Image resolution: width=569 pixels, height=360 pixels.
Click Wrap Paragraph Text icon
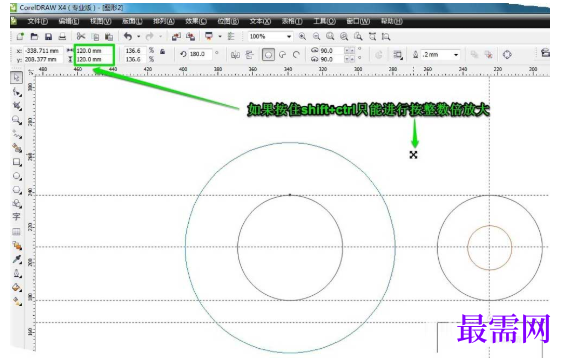398,55
